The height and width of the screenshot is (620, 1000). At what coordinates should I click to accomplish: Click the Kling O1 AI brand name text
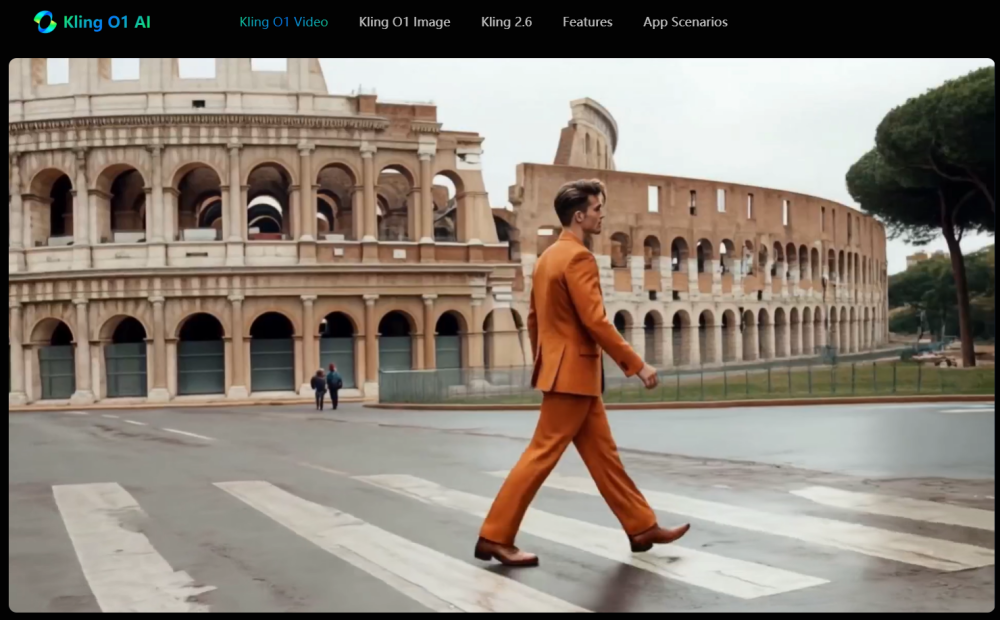coord(106,22)
